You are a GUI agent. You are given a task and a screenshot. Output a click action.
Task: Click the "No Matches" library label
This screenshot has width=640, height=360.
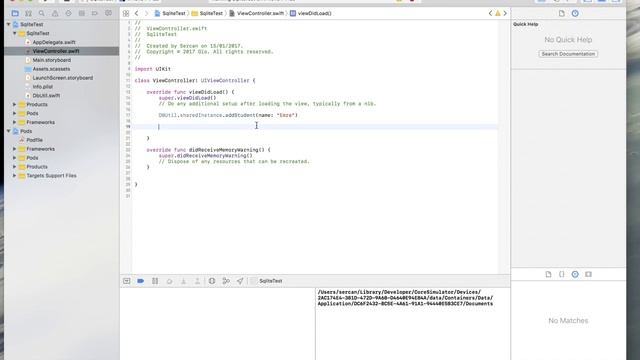(568, 321)
